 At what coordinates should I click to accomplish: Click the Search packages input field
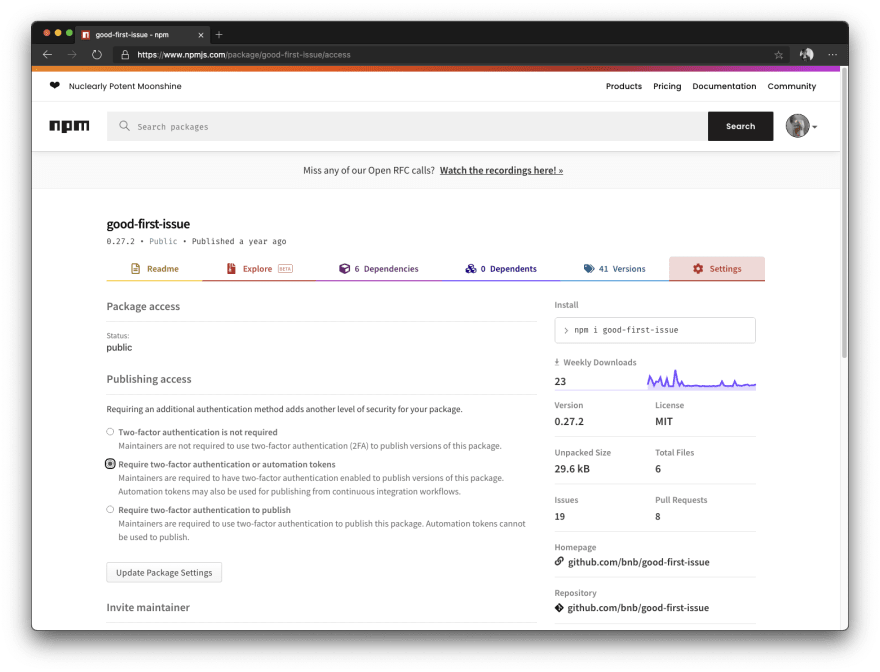407,126
